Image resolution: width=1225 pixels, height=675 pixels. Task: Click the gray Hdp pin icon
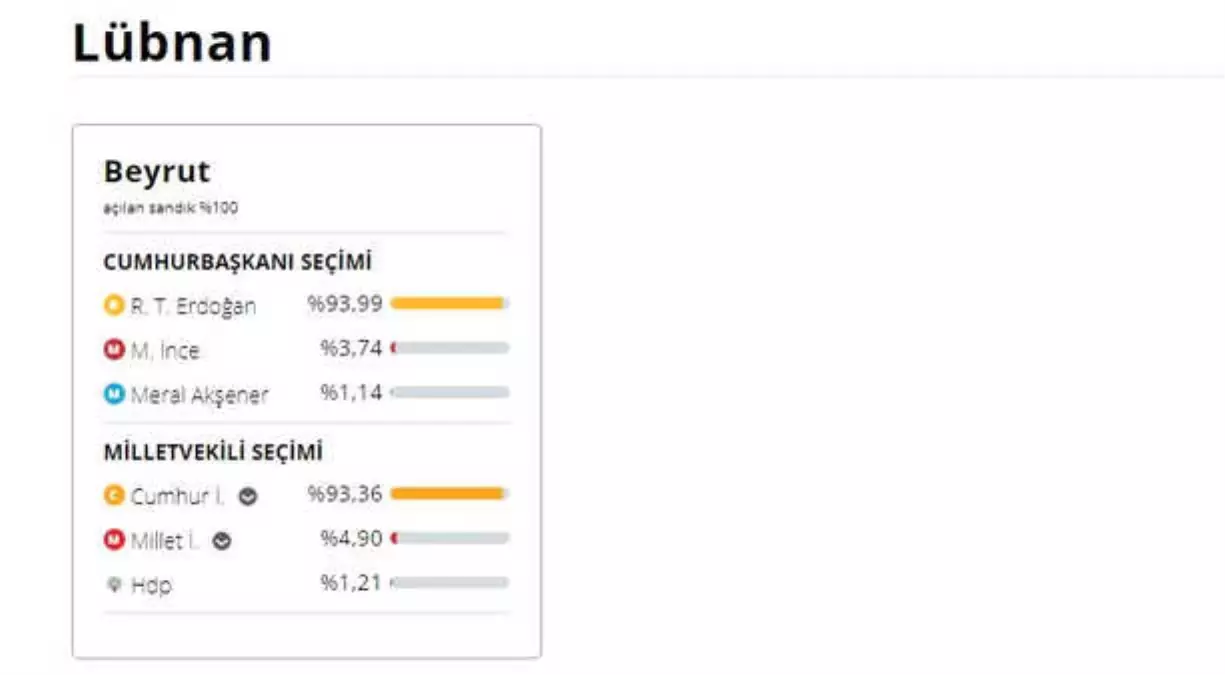[113, 584]
